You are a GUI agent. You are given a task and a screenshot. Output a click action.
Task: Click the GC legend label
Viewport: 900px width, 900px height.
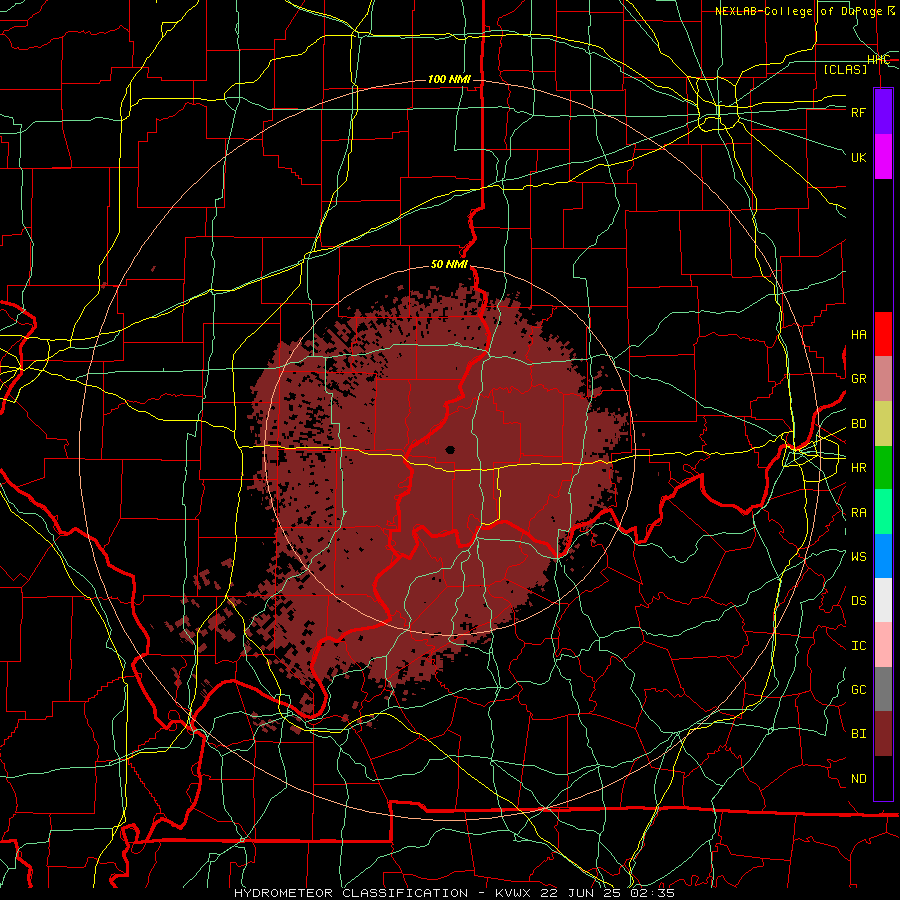pos(858,690)
